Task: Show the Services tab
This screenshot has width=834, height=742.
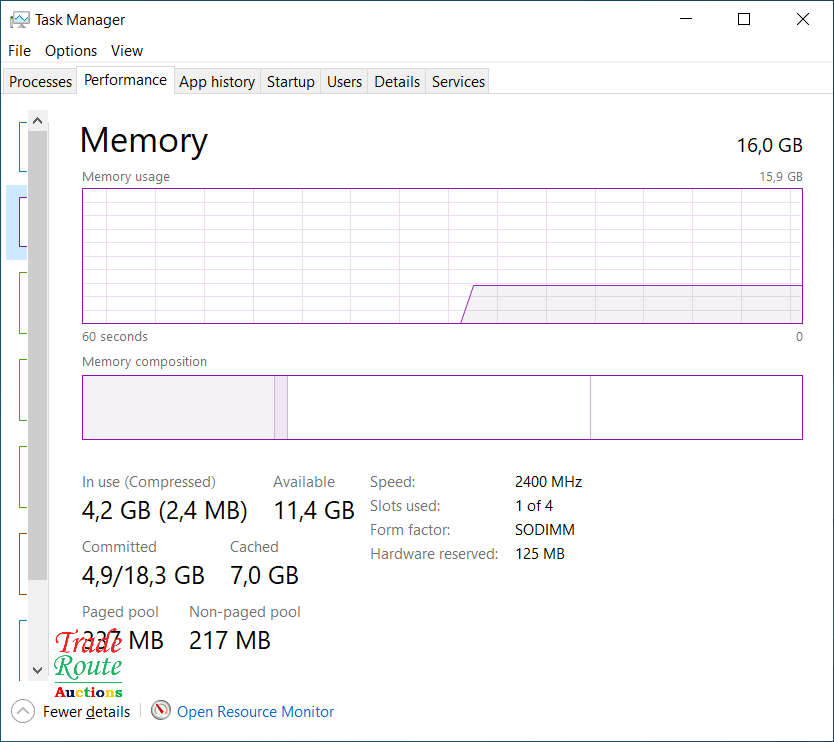Action: 459,82
